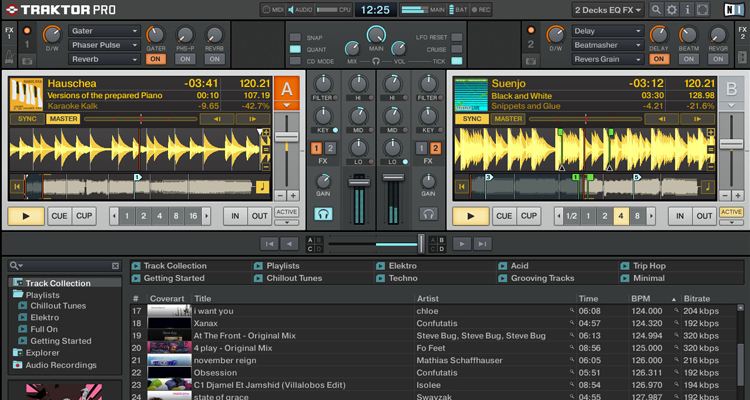The width and height of the screenshot is (750, 400).
Task: Set loop OUT on Deck B
Action: tap(704, 216)
